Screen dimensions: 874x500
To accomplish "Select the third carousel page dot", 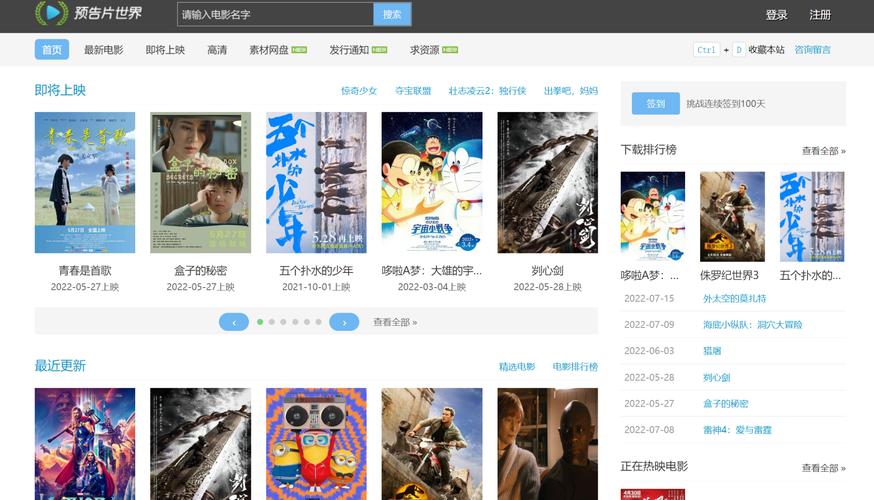I will [x=283, y=322].
